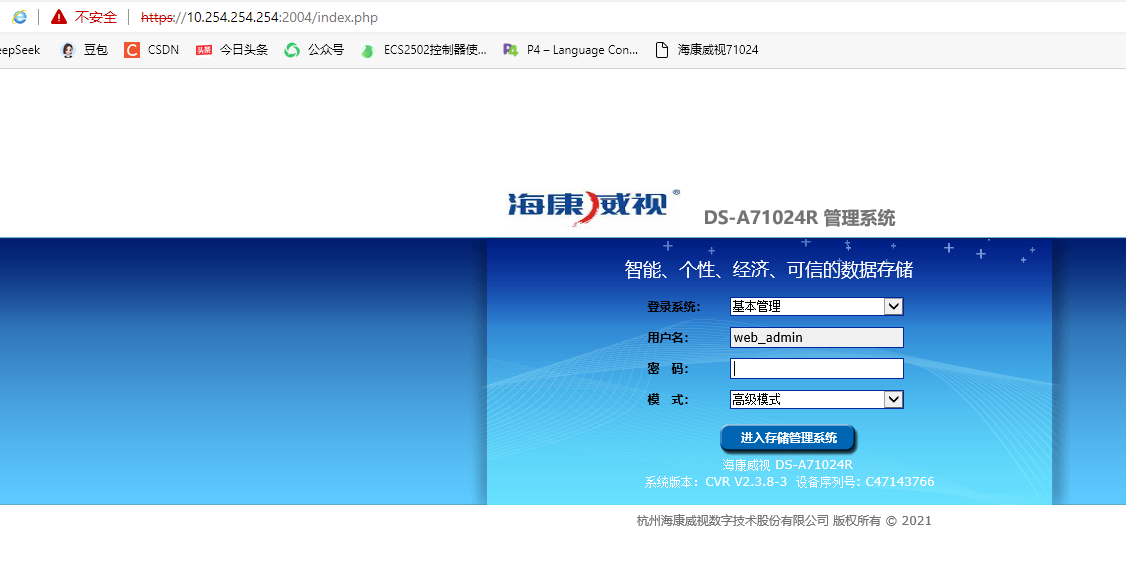Viewport: 1126px width, 563px height.
Task: Open the DeepSeek bookmark
Action: click(x=19, y=50)
